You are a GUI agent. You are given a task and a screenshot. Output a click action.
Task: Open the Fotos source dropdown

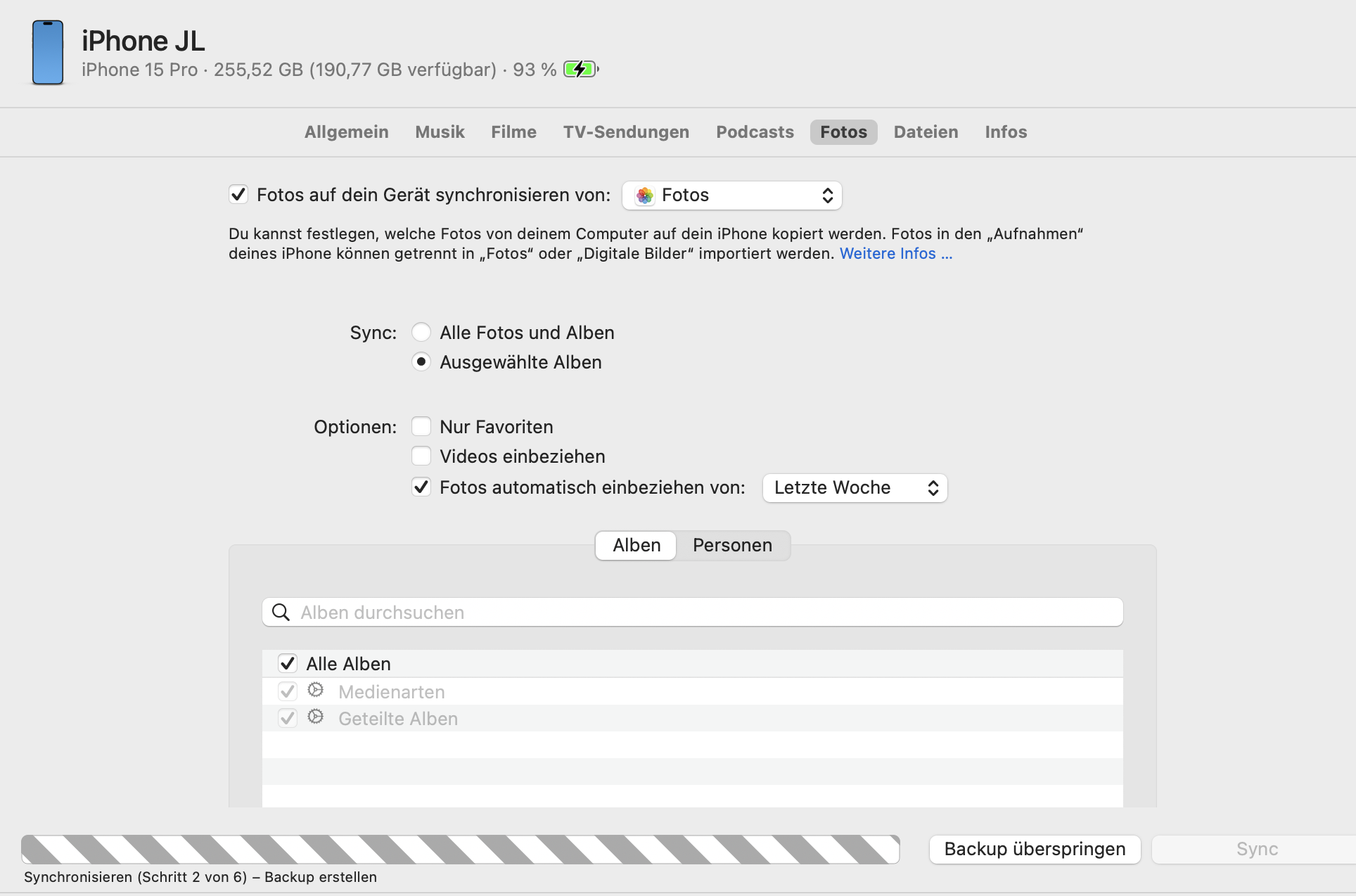[731, 196]
